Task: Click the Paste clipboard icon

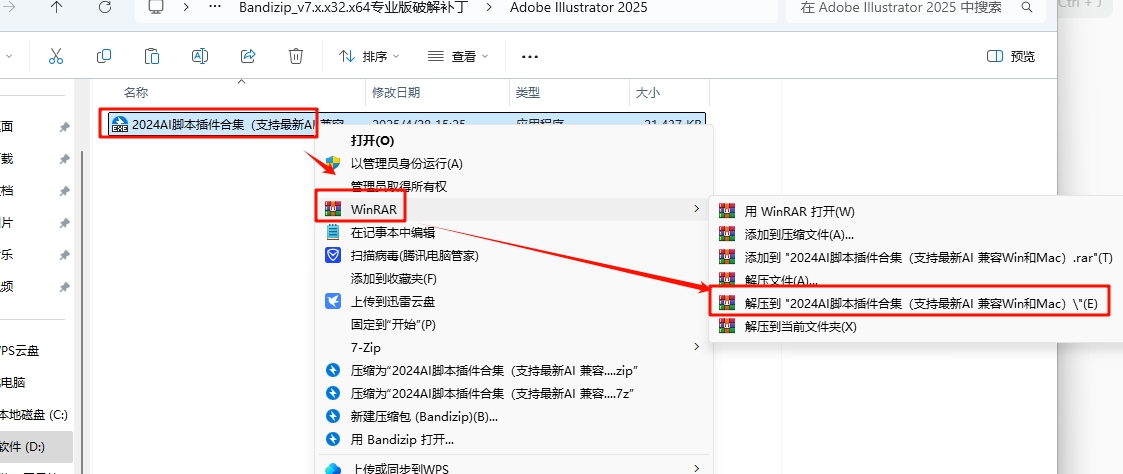Action: [152, 56]
